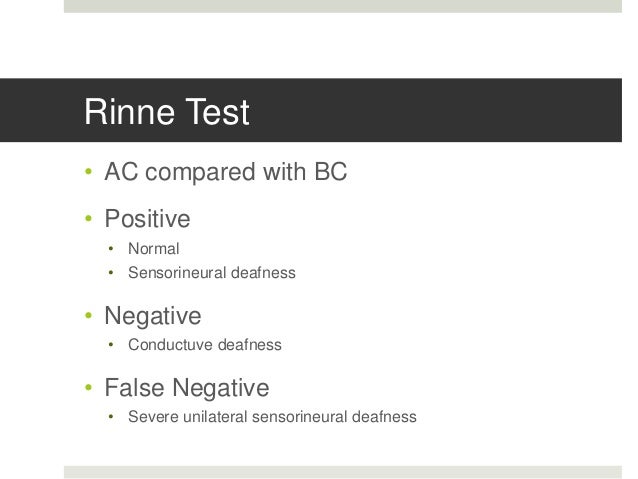
Task: Click the gray bar at slide top
Action: 343,6
